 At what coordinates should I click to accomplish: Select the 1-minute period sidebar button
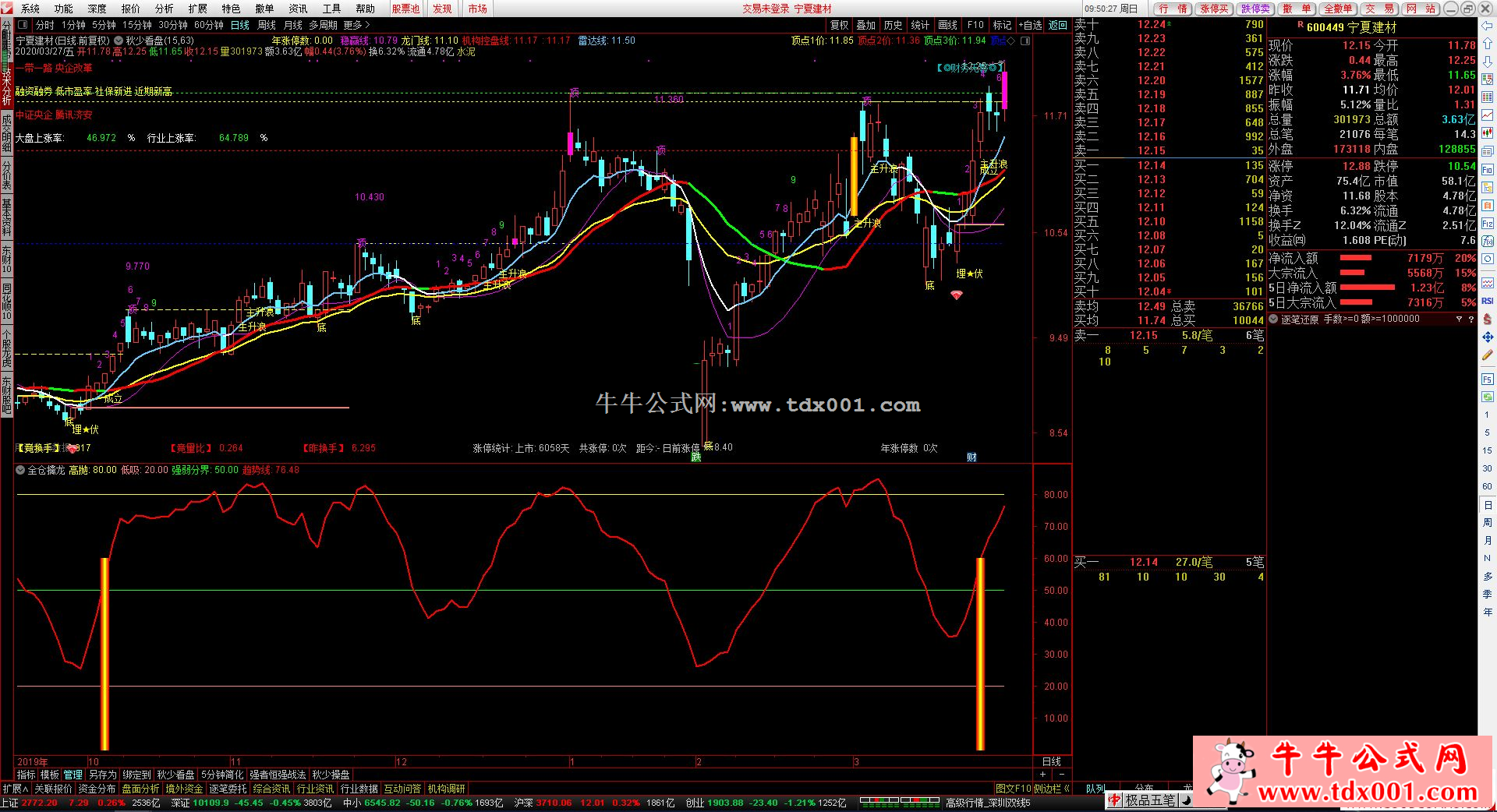coord(1487,415)
